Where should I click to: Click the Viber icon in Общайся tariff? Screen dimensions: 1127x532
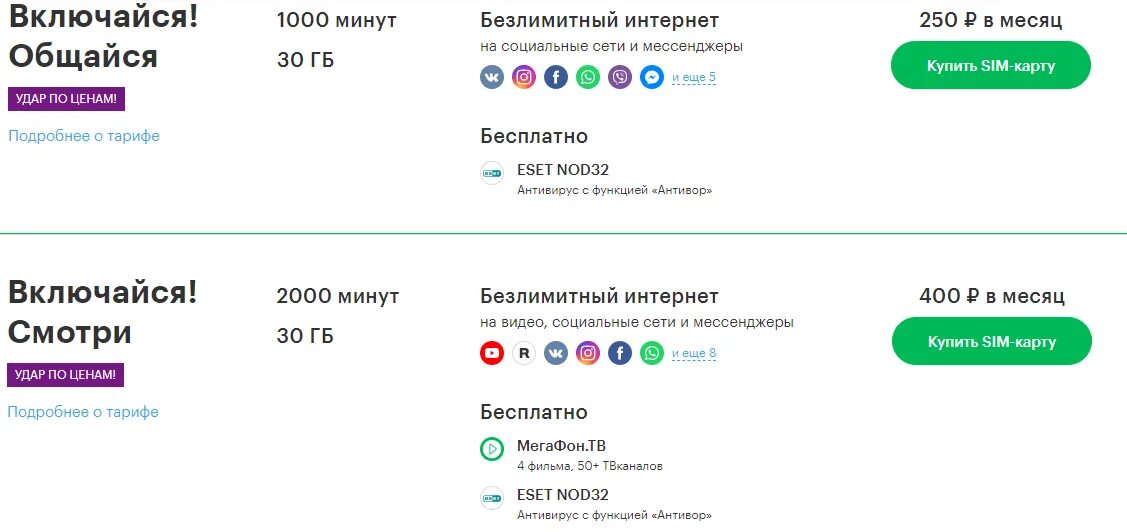[x=620, y=78]
